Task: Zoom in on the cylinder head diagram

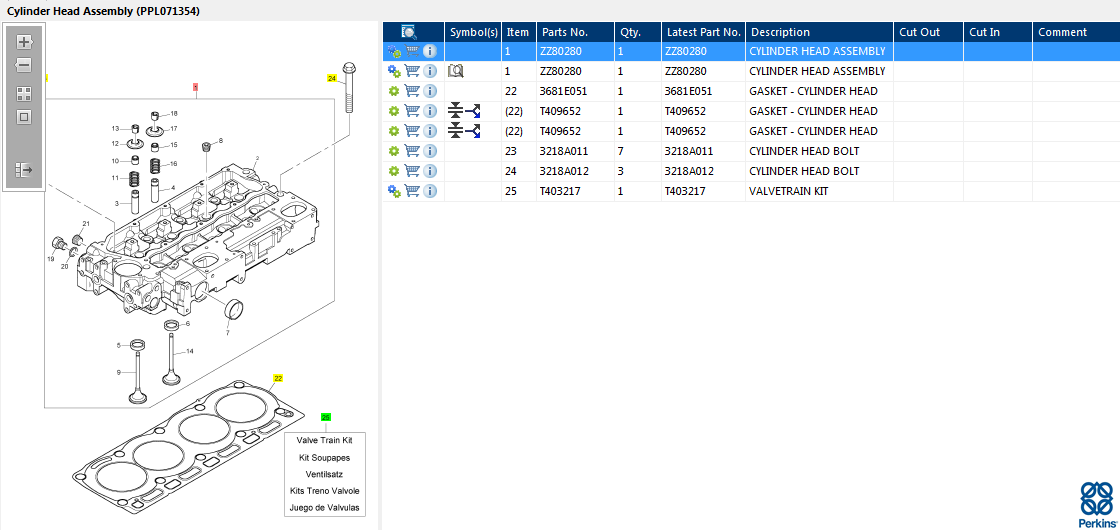Action: point(24,42)
